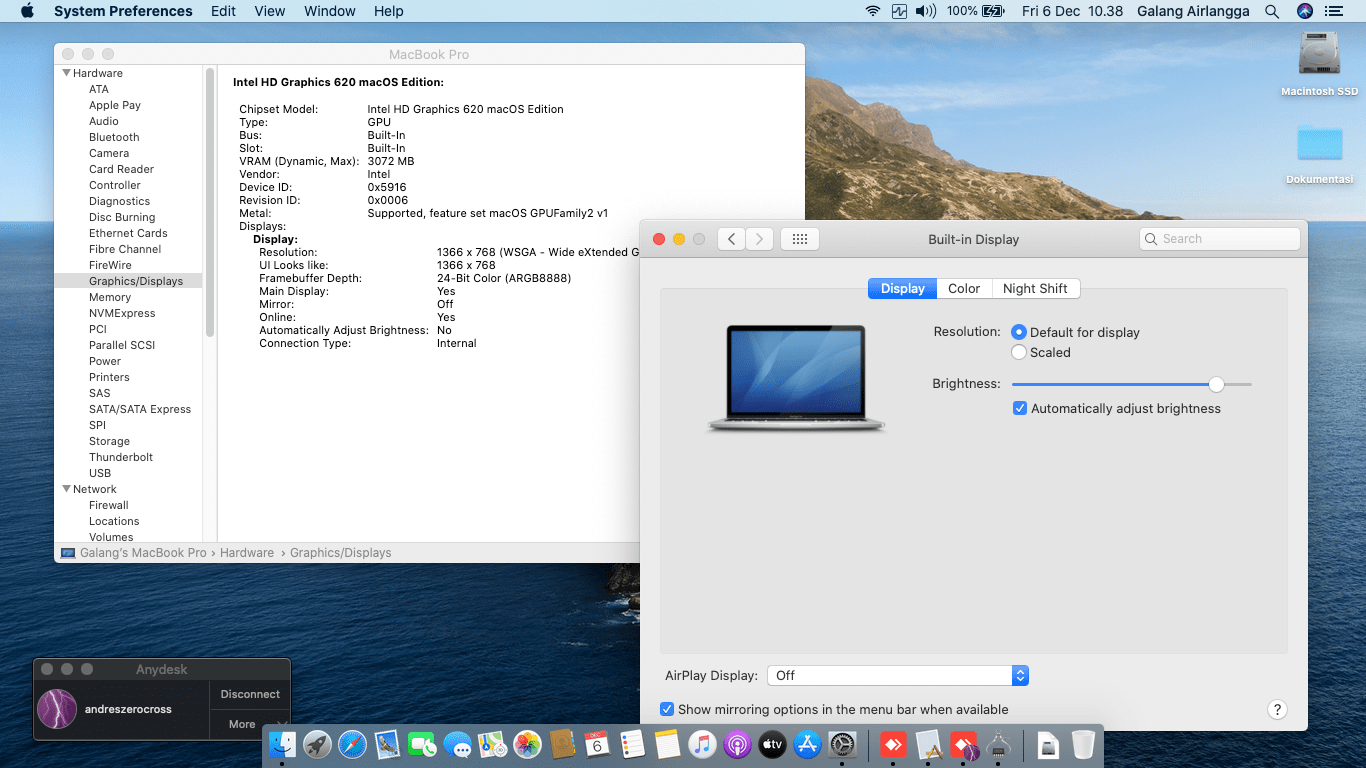The width and height of the screenshot is (1366, 768).
Task: Open Messages from the Dock
Action: coord(457,744)
